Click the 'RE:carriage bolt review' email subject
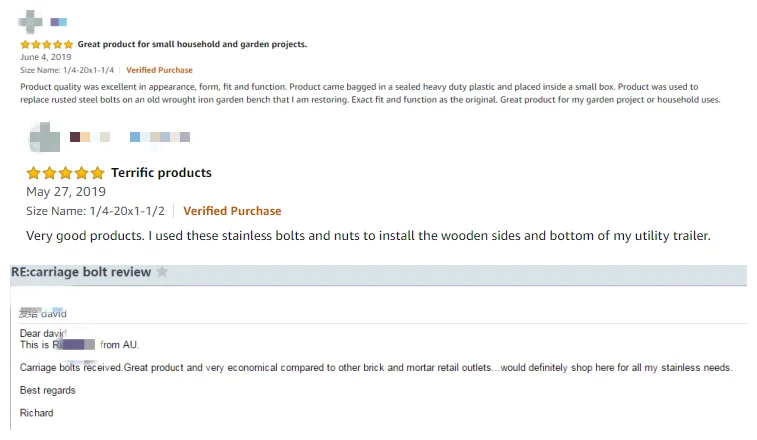The image size is (757, 440). (x=81, y=272)
